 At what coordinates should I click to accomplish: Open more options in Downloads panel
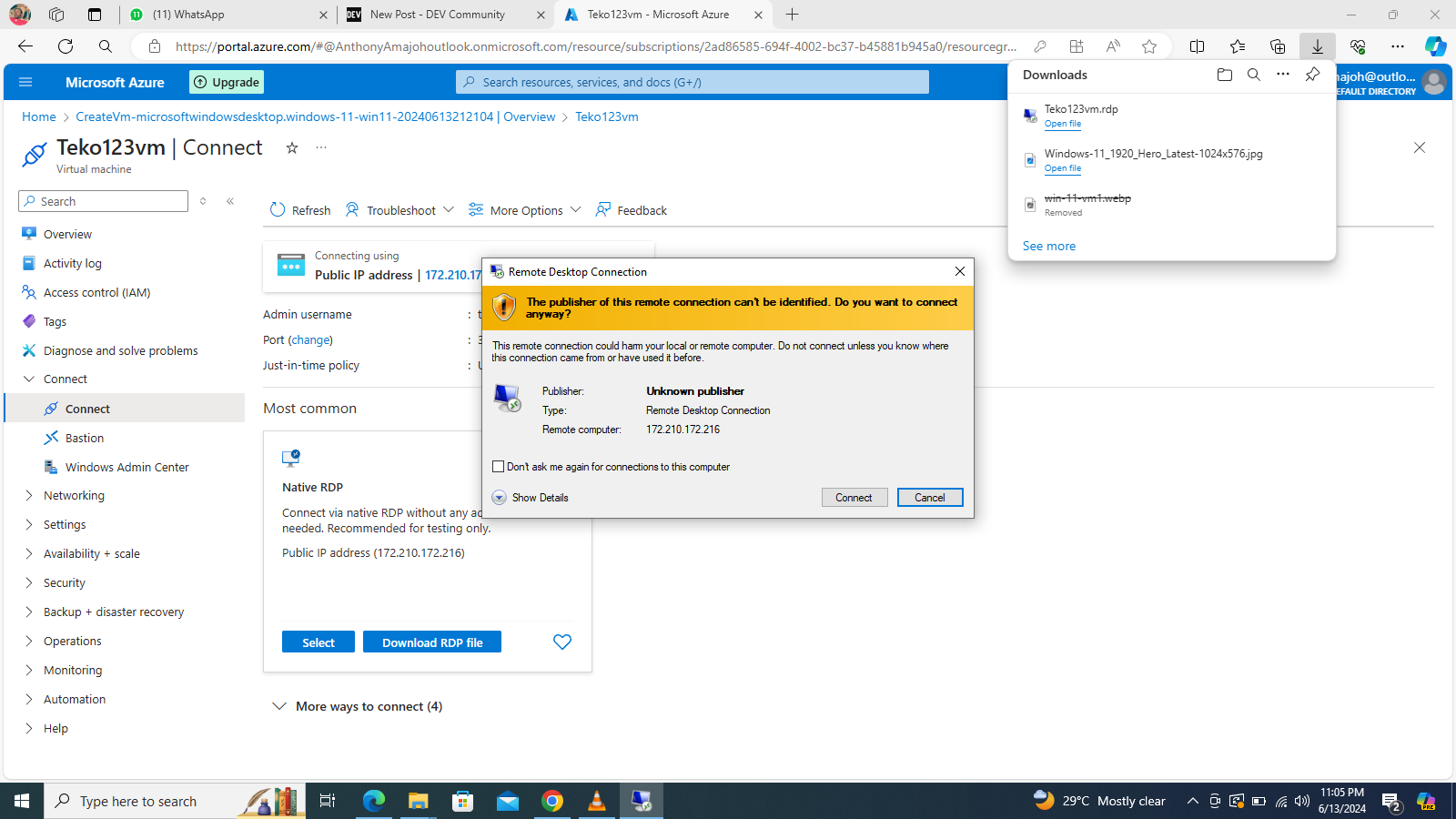[x=1283, y=75]
